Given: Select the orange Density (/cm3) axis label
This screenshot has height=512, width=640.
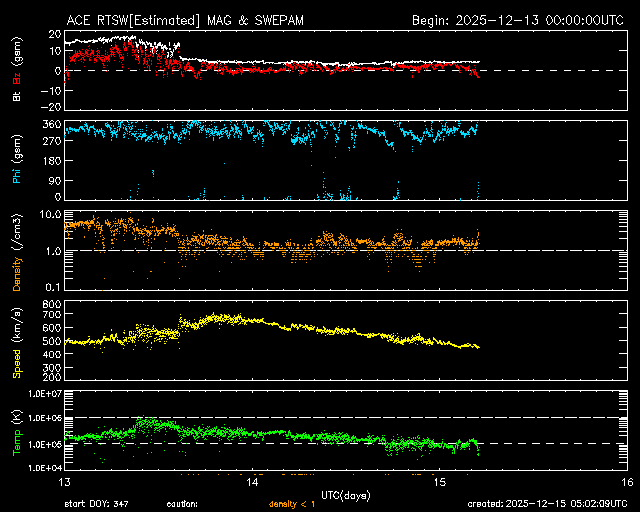Looking at the screenshot, I should pos(16,252).
